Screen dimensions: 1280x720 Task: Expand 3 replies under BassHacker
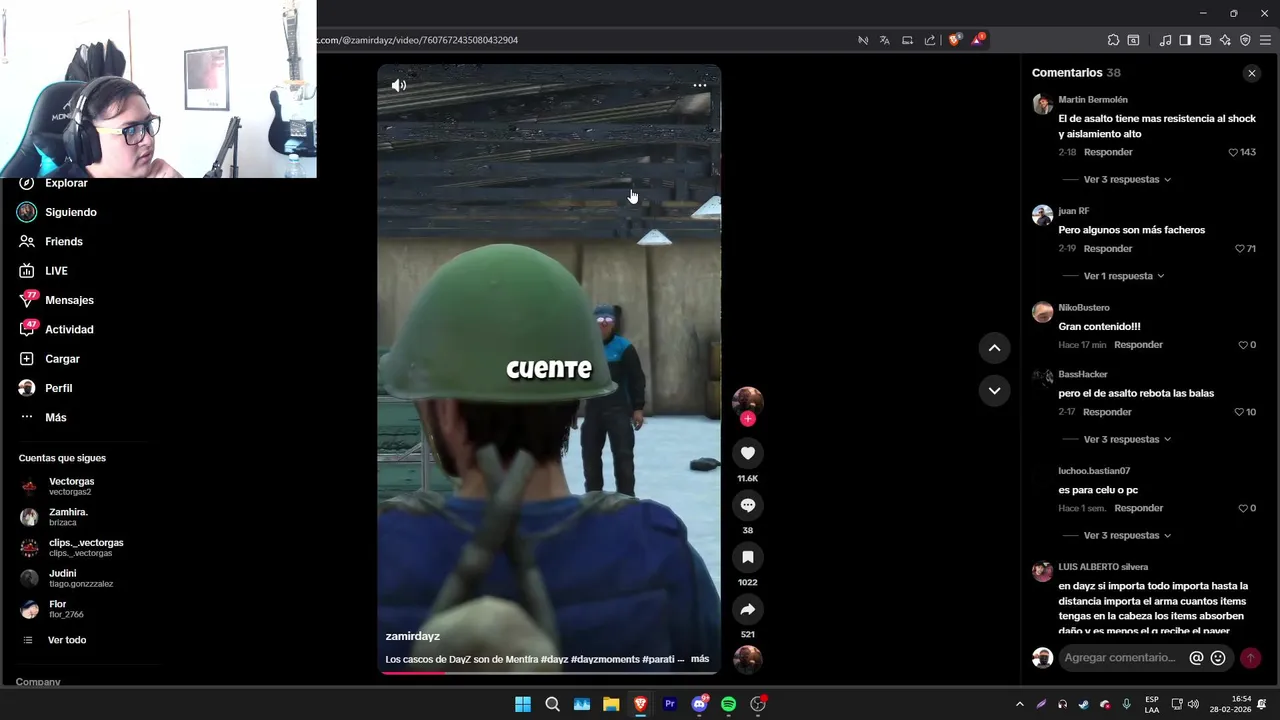pos(1127,439)
